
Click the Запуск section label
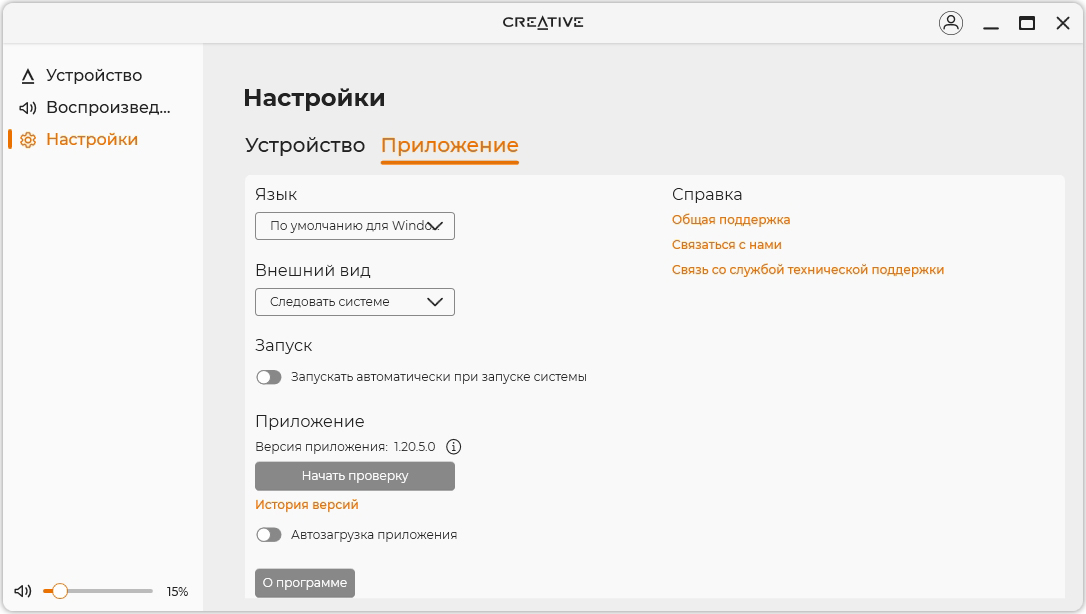283,345
